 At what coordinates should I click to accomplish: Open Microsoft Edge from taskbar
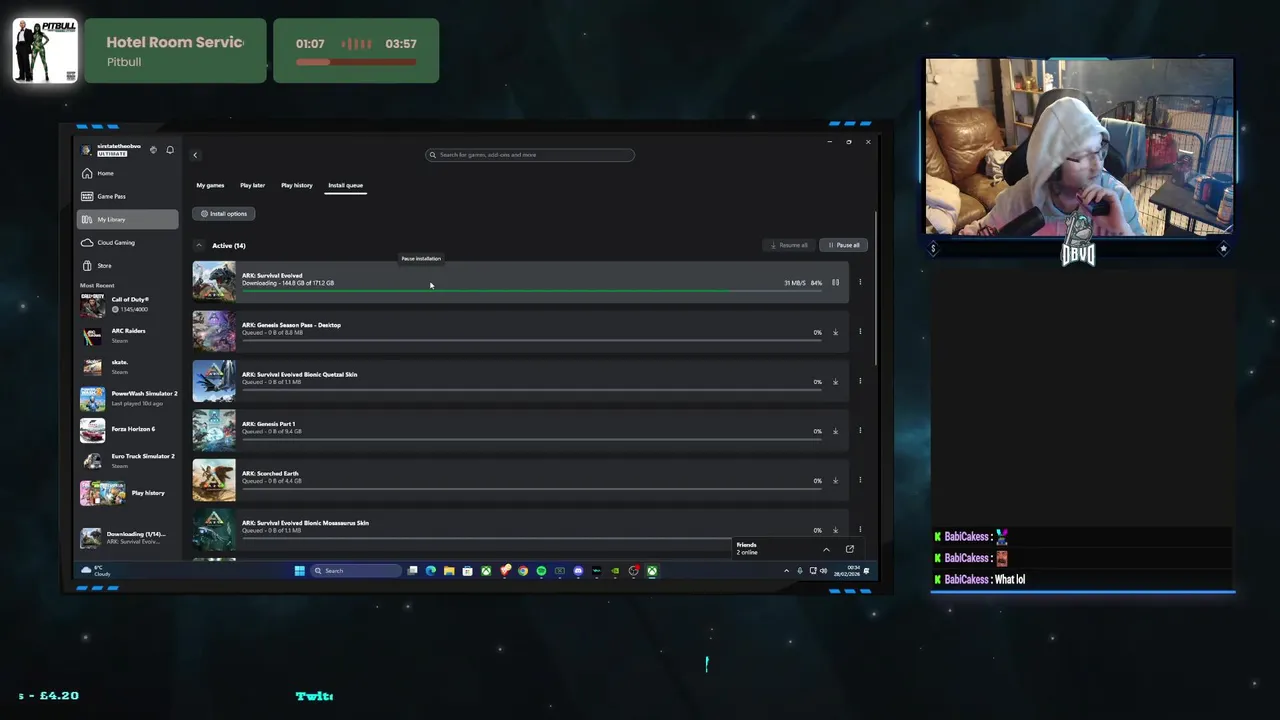[431, 571]
